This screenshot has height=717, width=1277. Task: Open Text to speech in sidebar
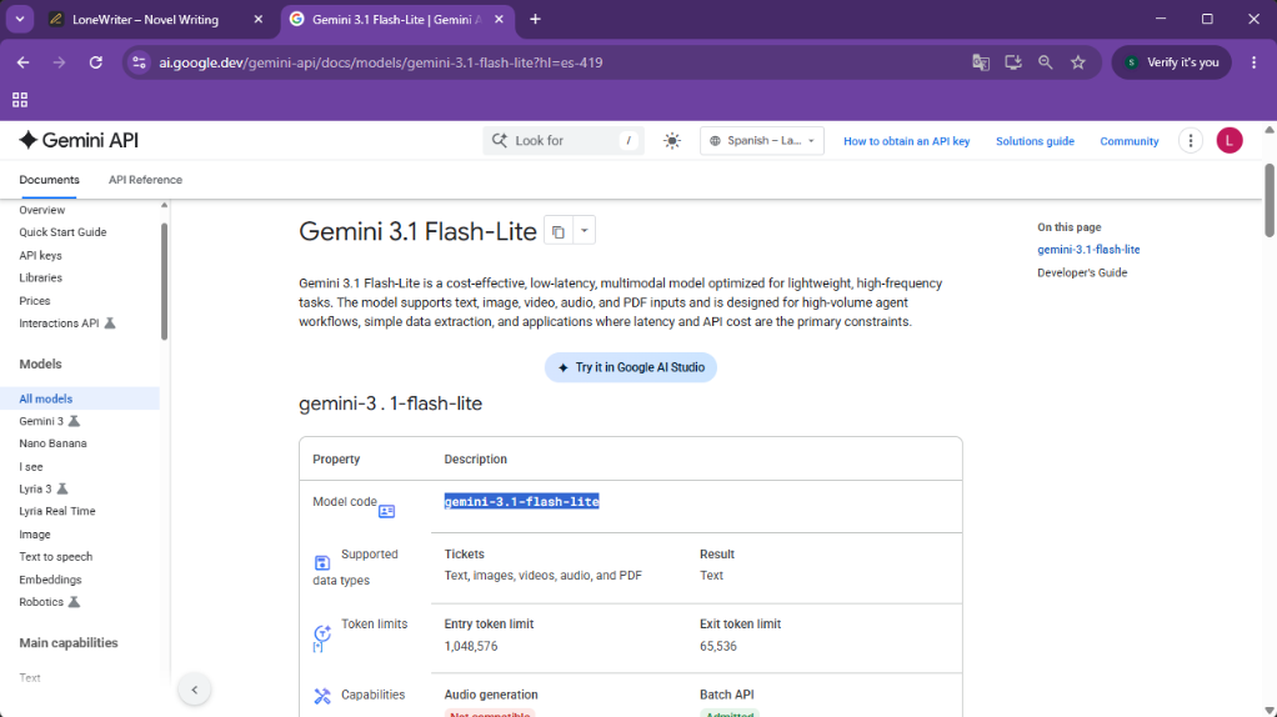[x=56, y=557]
